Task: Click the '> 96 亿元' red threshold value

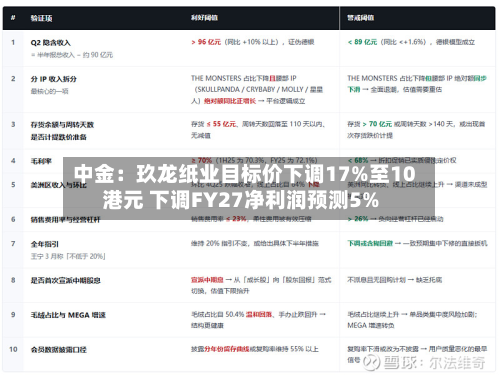Action: coord(206,42)
